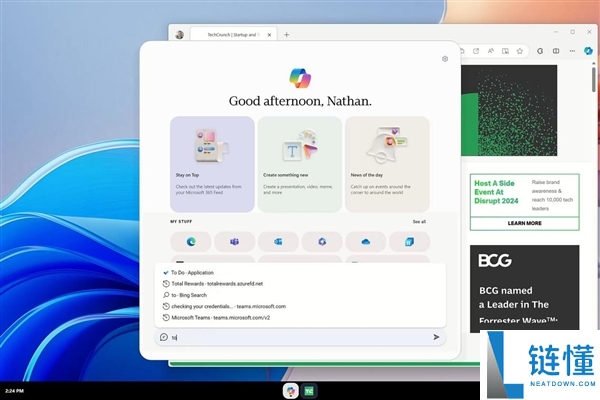
Task: Open Copilot settings gear icon
Action: tap(445, 59)
